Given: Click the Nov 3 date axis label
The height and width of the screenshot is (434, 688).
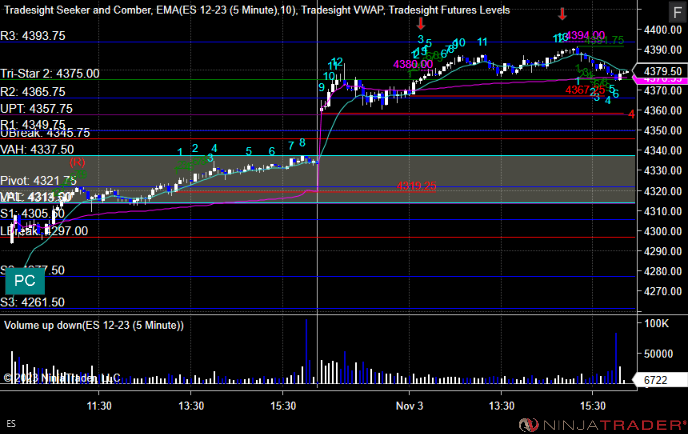Looking at the screenshot, I should tap(409, 406).
